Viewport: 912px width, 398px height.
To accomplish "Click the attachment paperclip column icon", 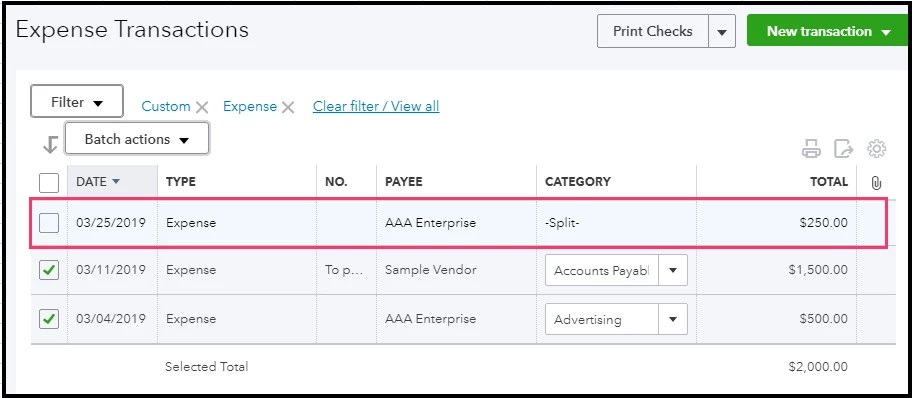I will coord(875,182).
